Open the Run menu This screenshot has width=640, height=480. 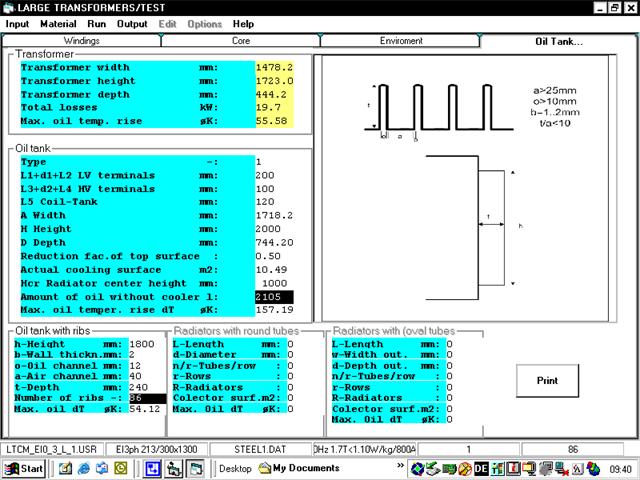[x=97, y=24]
